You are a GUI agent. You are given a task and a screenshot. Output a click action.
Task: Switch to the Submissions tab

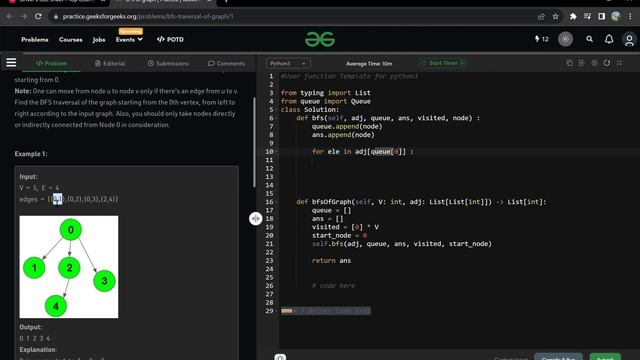[168, 63]
